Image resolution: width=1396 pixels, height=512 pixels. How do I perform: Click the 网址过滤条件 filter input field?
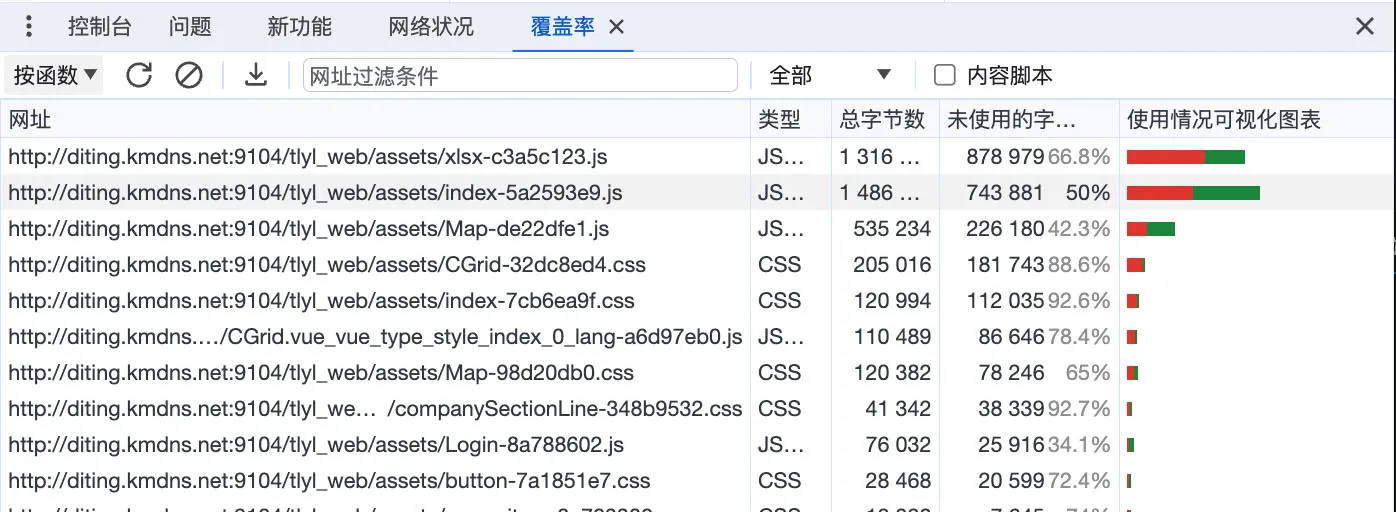pos(520,76)
